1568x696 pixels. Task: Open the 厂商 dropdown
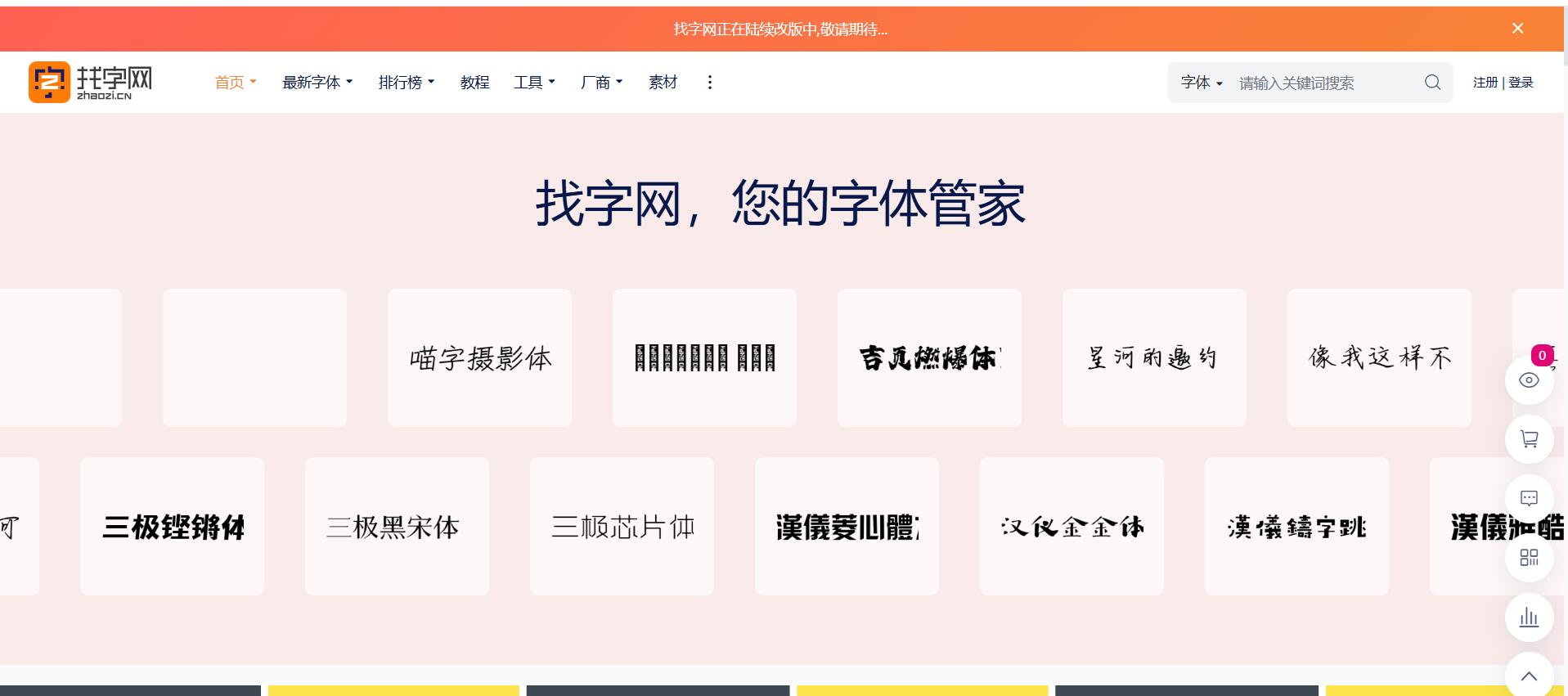pos(601,83)
